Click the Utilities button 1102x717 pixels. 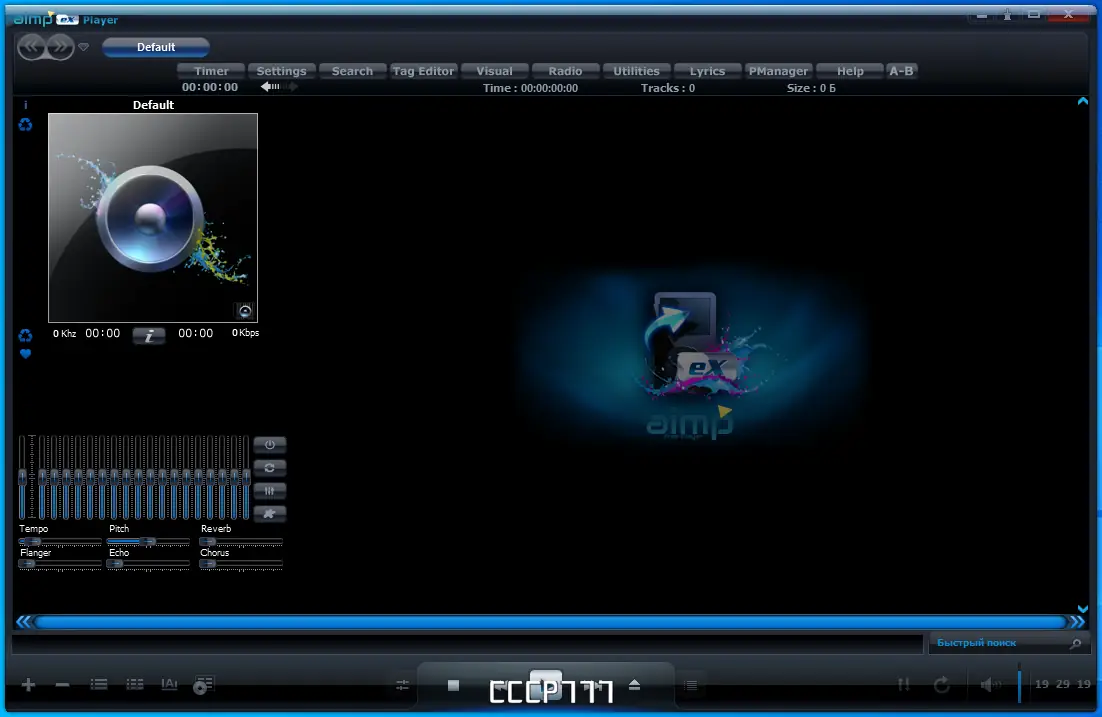point(636,71)
